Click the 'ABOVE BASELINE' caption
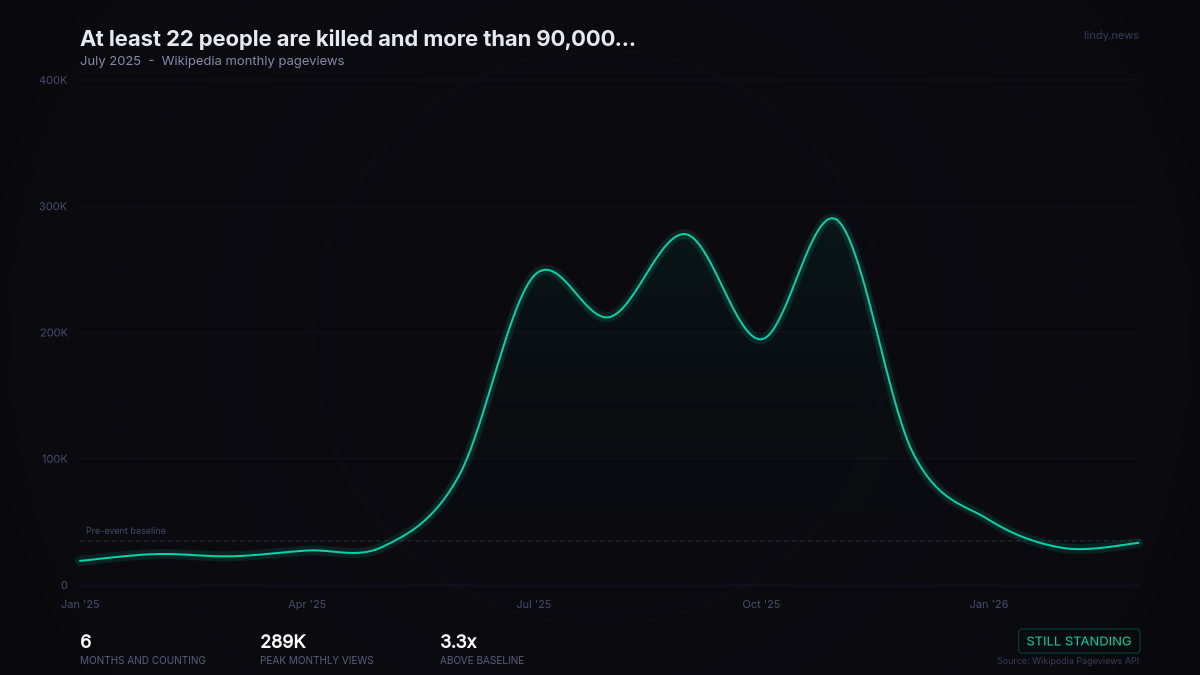This screenshot has width=1200, height=675. point(482,660)
